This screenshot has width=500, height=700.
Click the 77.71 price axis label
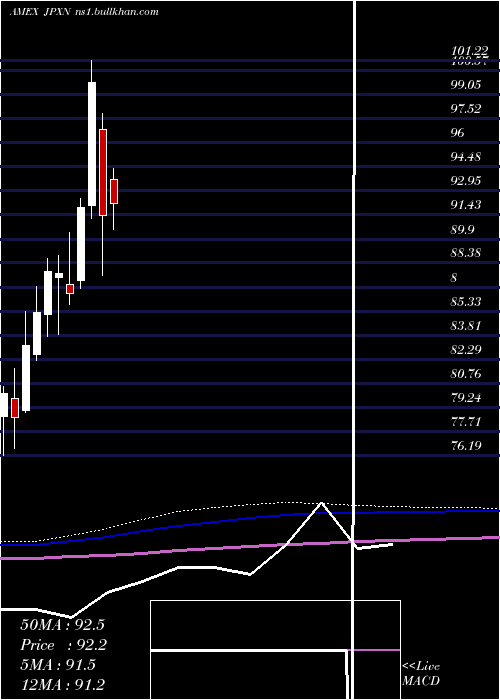point(466,422)
